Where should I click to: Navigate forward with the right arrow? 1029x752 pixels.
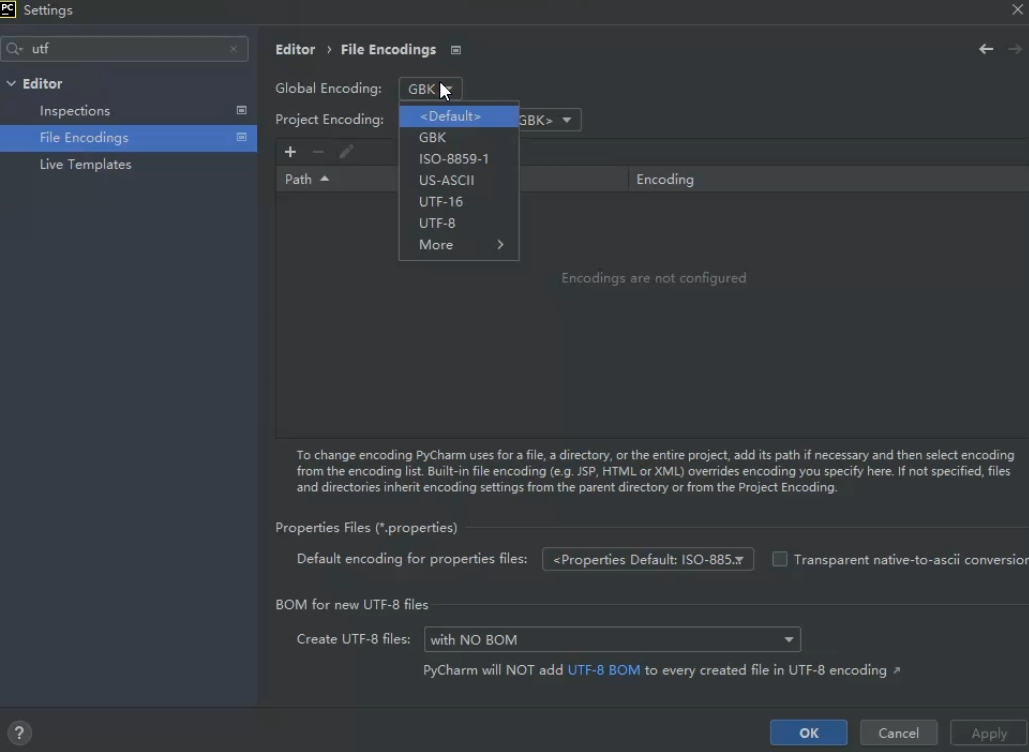tap(1015, 49)
